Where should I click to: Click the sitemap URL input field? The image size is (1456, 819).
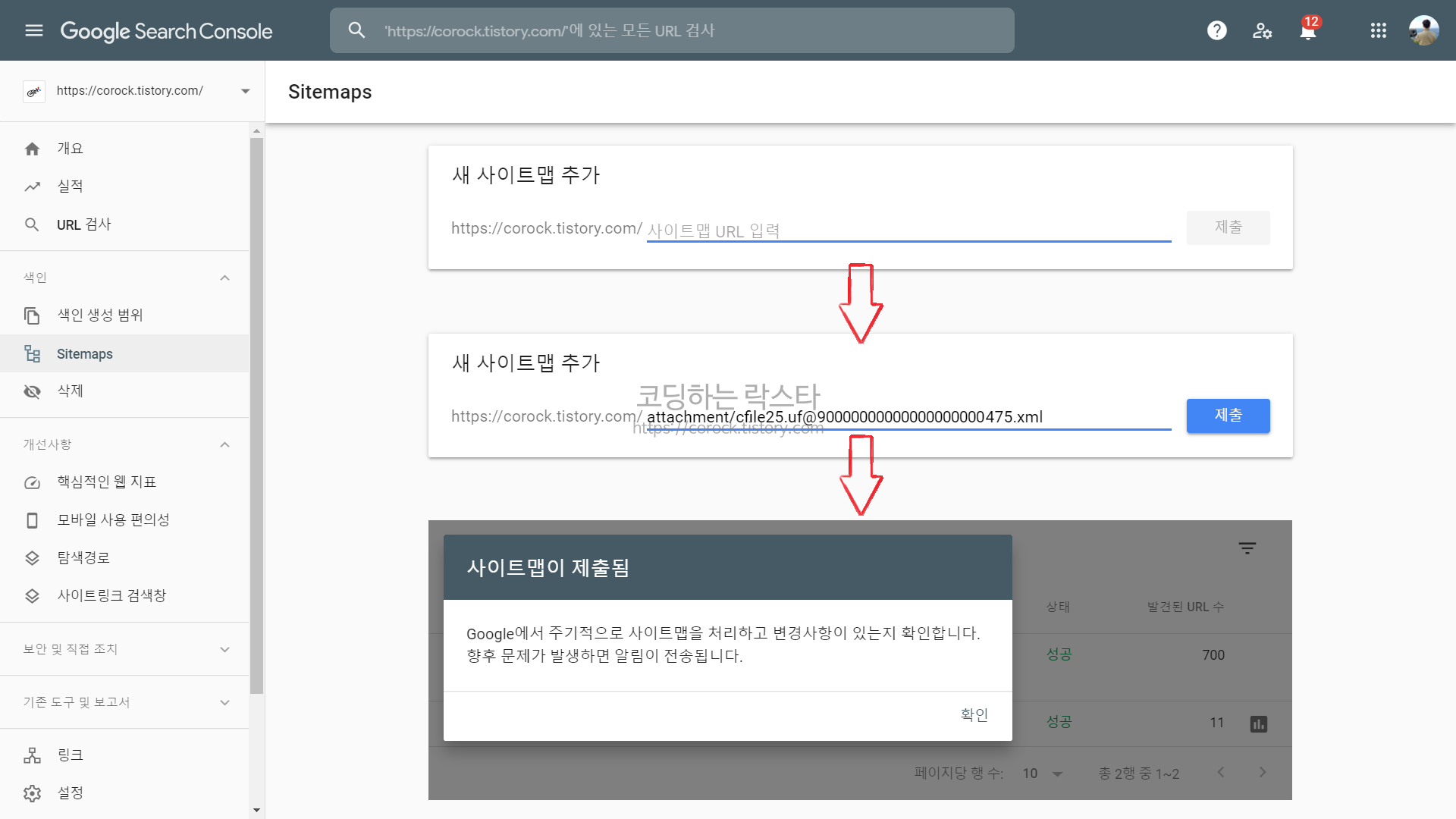click(908, 230)
